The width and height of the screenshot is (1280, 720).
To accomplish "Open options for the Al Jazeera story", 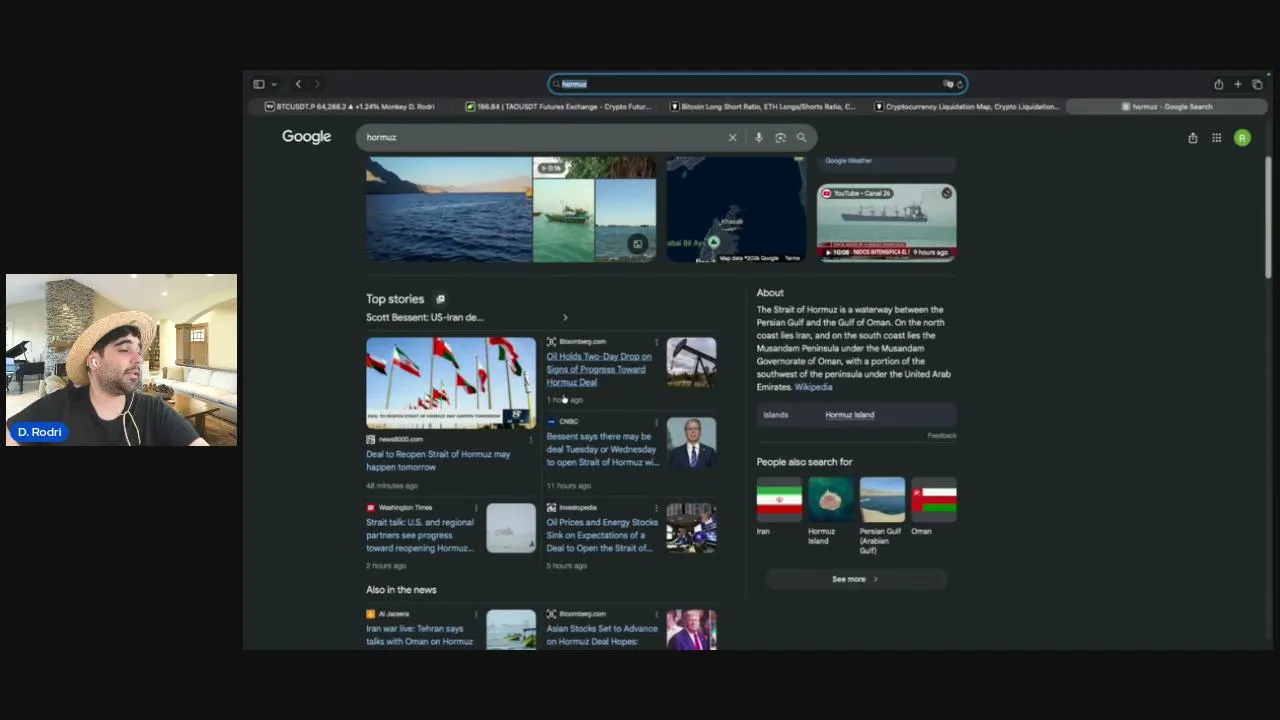I will click(x=476, y=614).
